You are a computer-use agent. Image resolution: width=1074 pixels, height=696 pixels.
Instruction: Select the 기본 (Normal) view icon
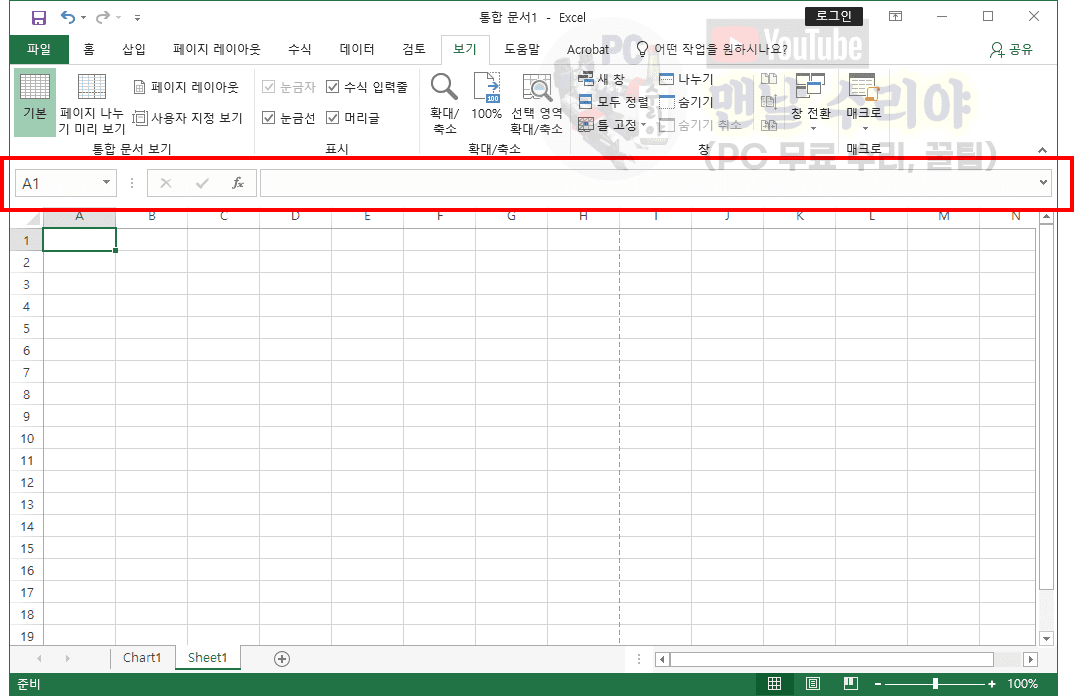pyautogui.click(x=35, y=100)
